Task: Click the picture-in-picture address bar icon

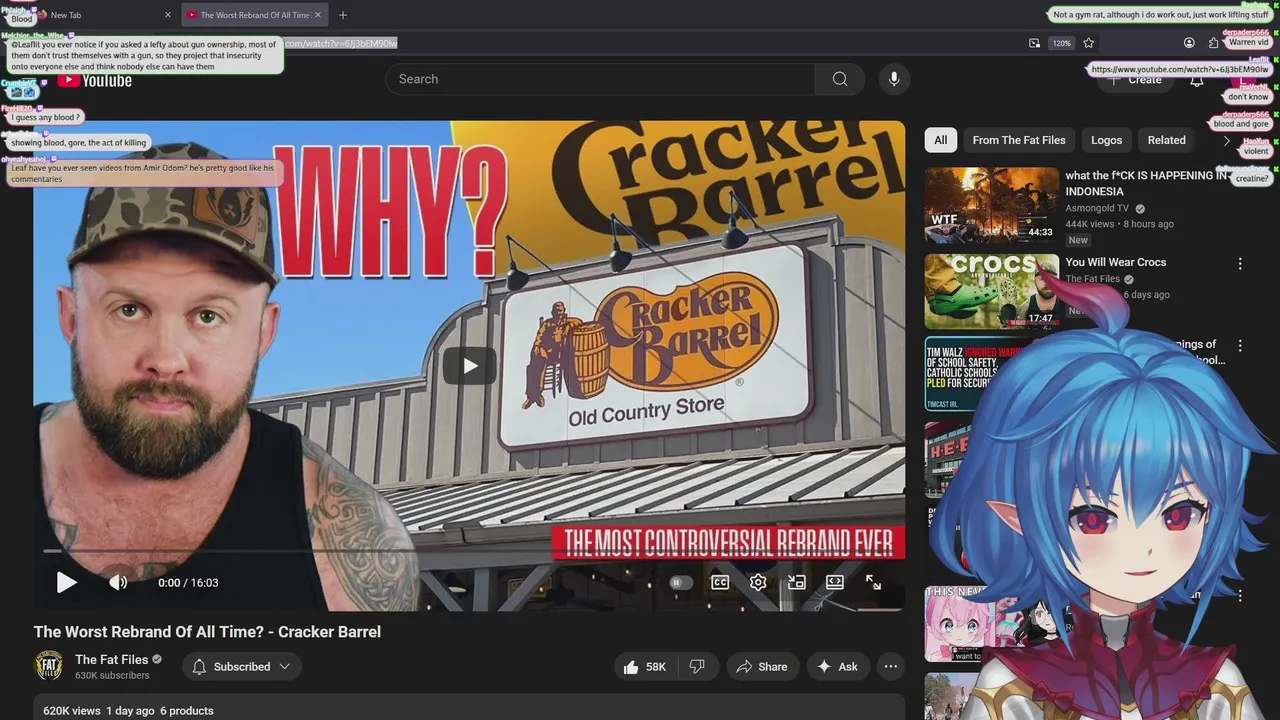Action: coord(1034,43)
